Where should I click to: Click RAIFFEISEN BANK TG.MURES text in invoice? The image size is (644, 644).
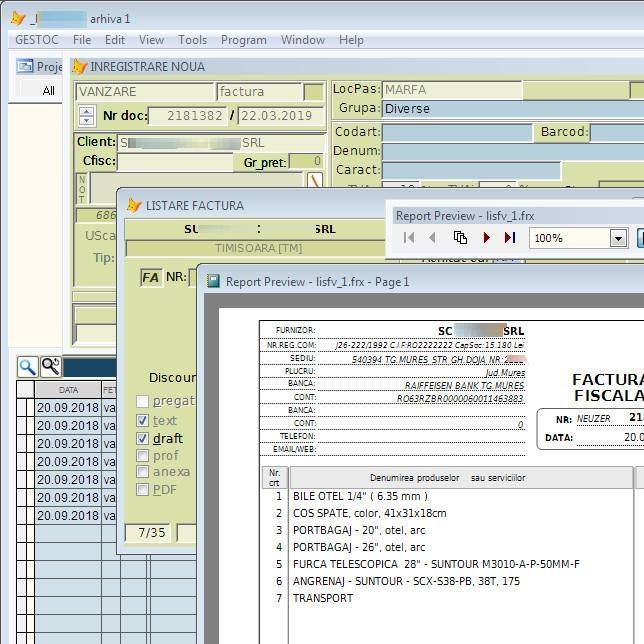point(465,385)
